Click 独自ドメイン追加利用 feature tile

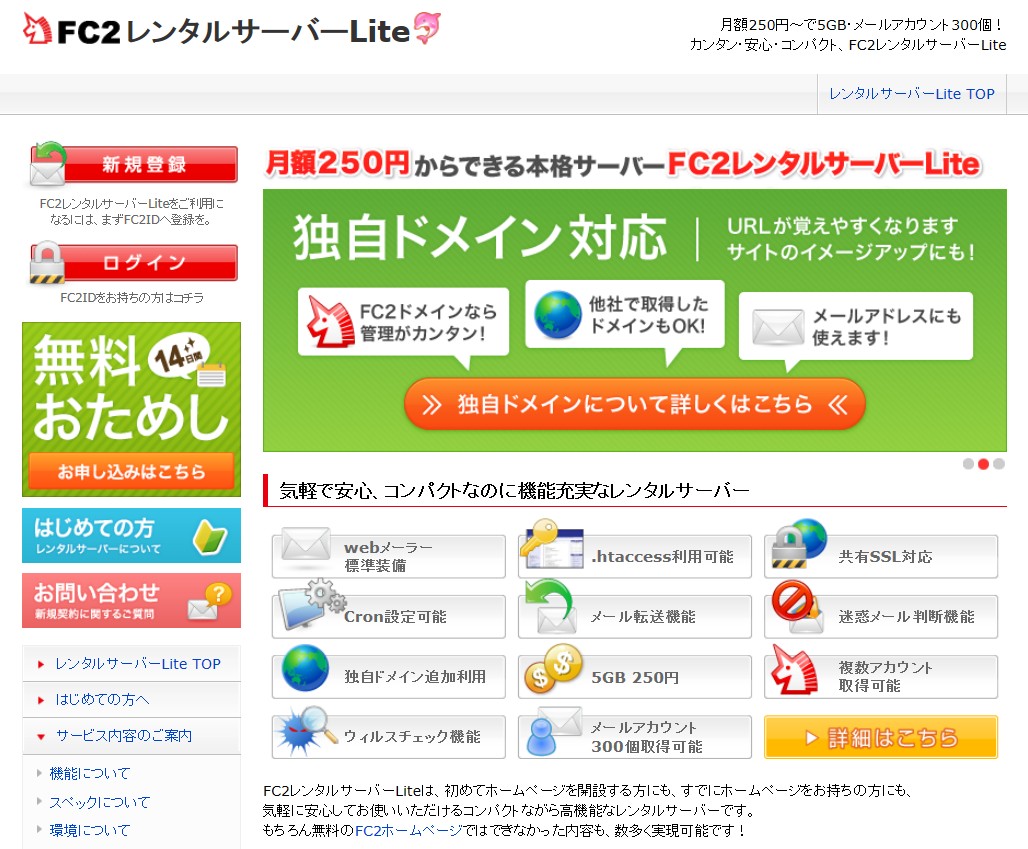(389, 677)
